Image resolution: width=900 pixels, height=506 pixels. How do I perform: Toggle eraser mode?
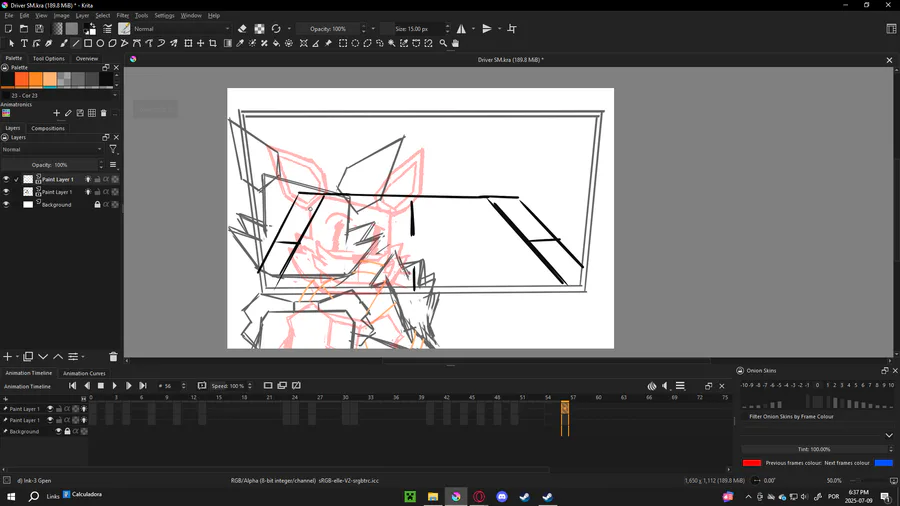click(242, 29)
